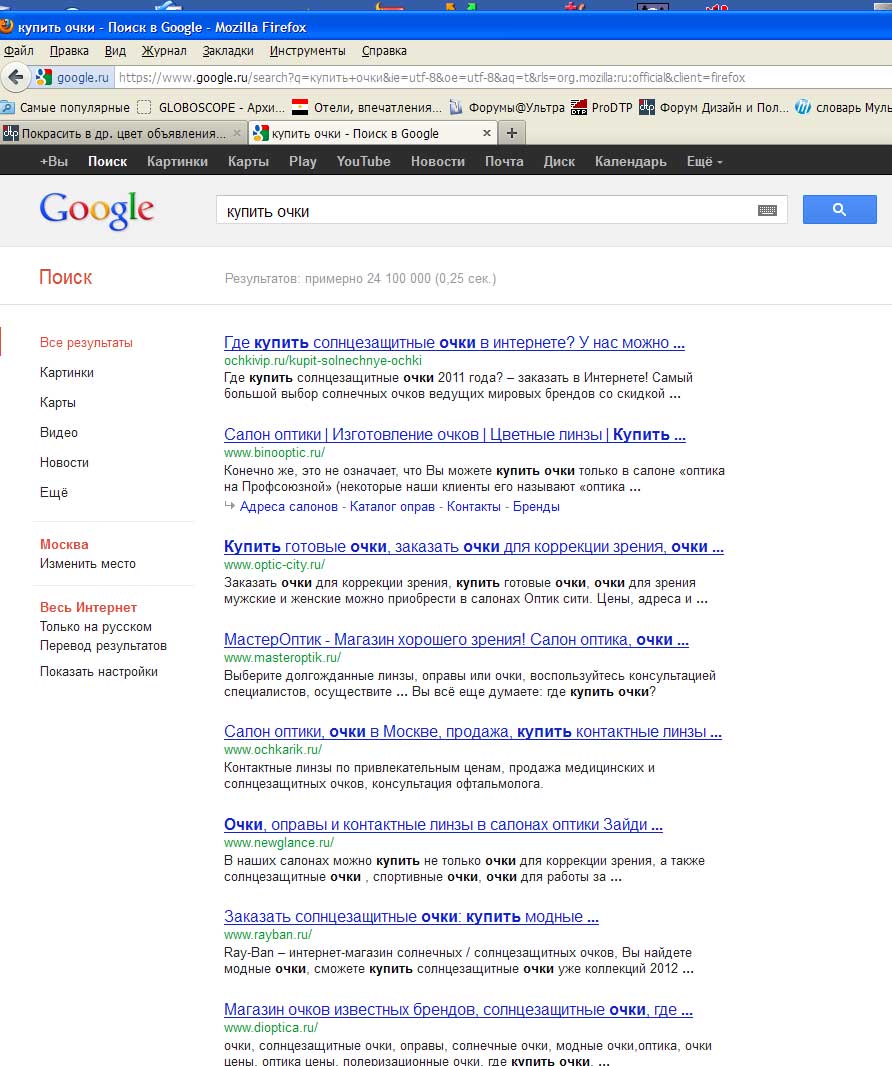The width and height of the screenshot is (892, 1066).
Task: Open result 'Салон оптики | Изготовление очков'
Action: click(455, 434)
